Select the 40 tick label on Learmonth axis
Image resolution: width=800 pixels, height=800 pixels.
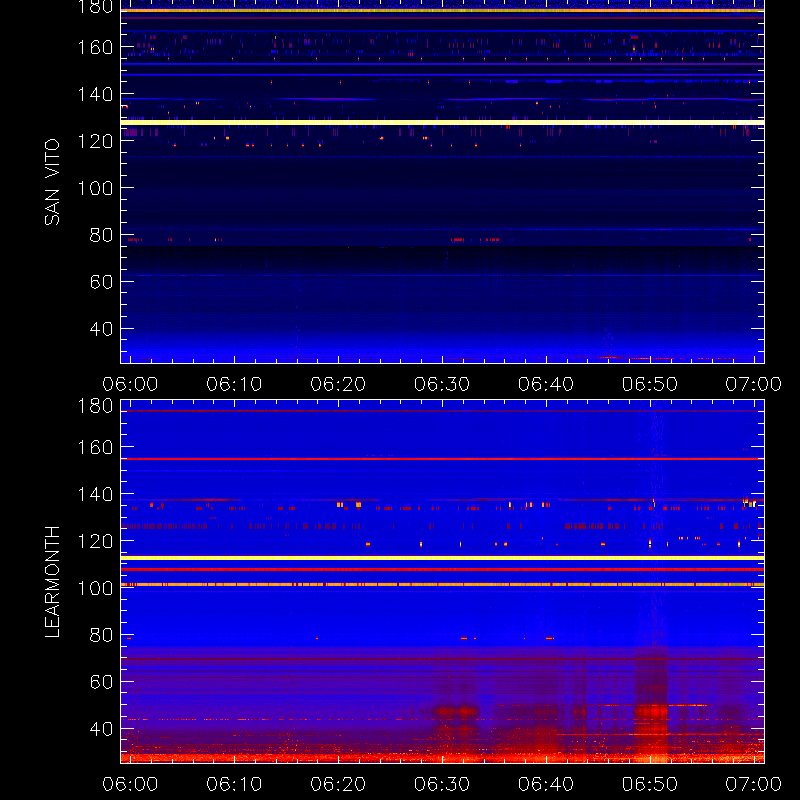[101, 729]
